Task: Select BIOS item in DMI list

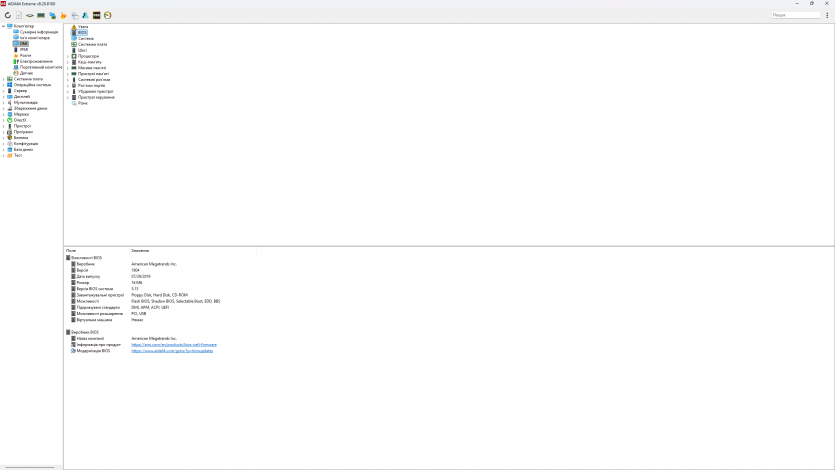Action: pyautogui.click(x=82, y=32)
